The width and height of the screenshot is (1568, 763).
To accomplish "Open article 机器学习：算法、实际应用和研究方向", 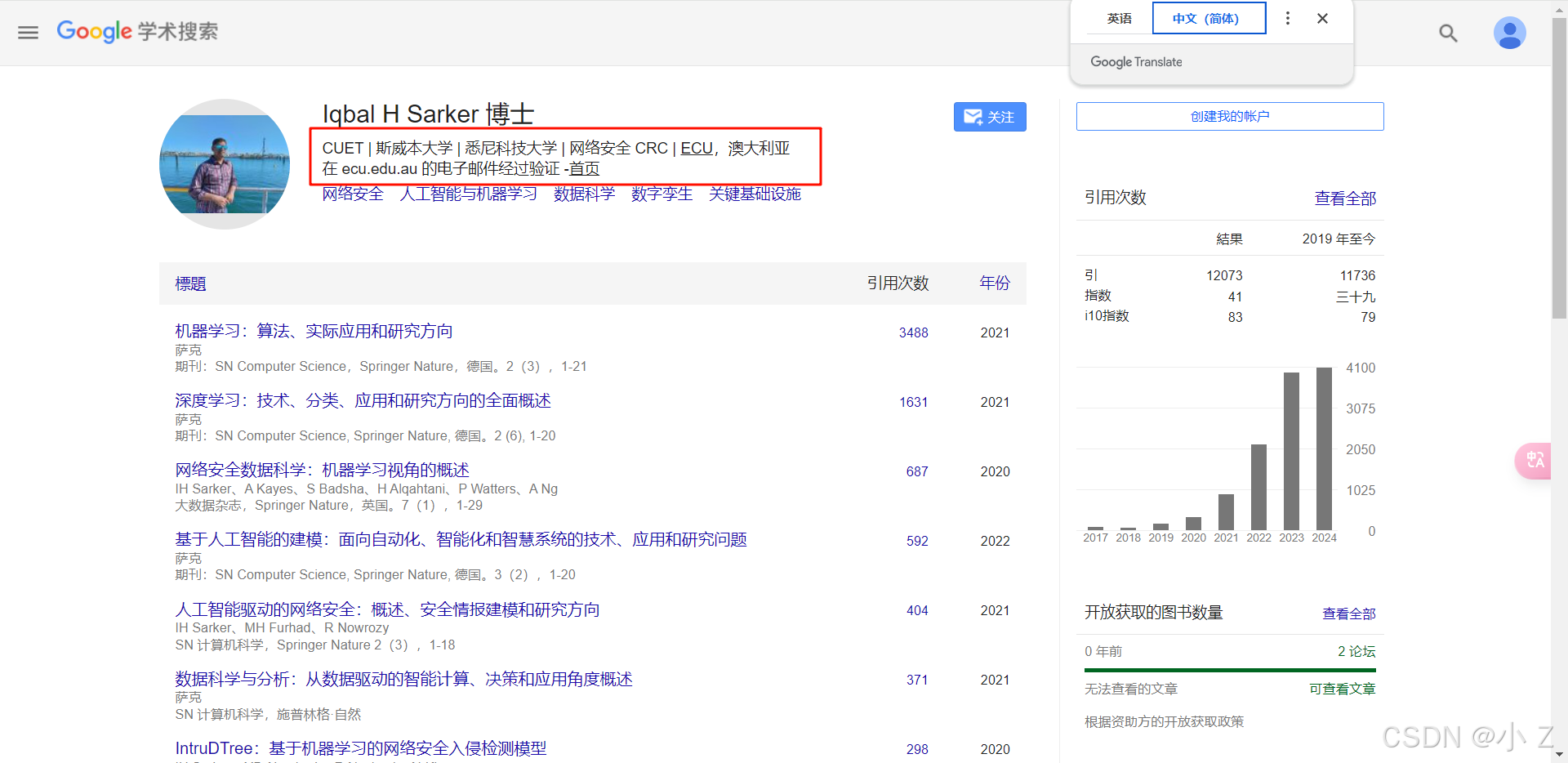I will [314, 331].
